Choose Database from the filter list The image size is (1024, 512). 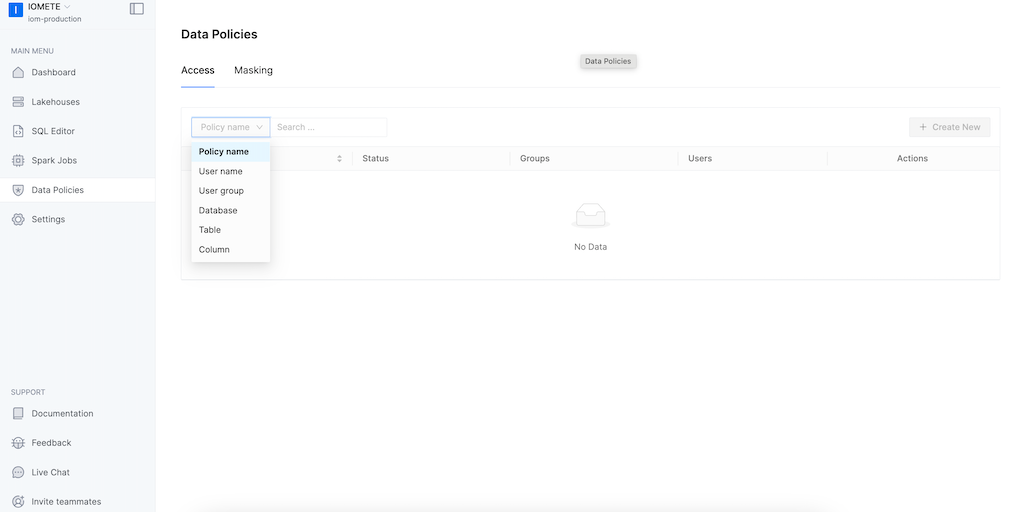tap(218, 210)
